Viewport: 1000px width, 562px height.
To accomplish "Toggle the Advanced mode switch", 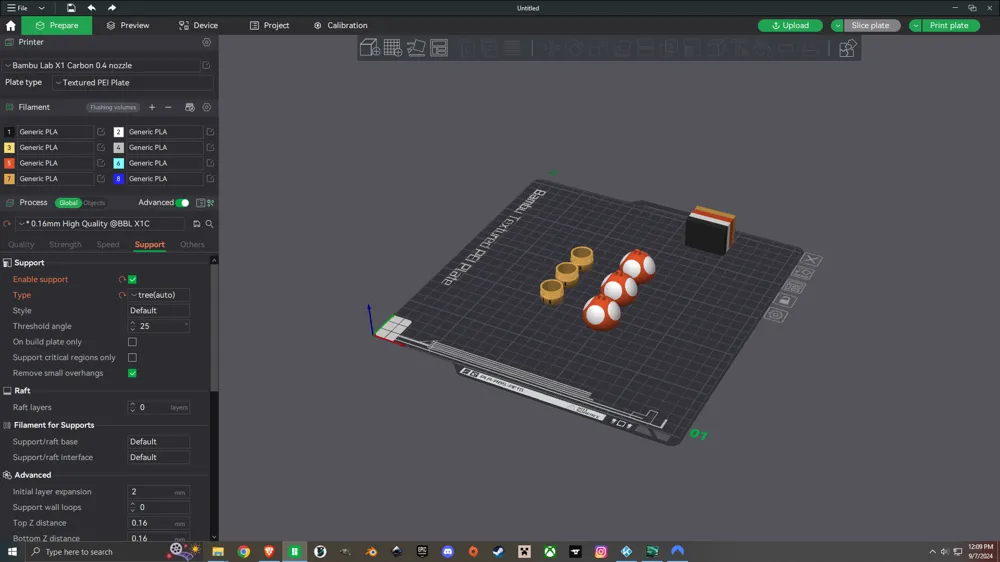I will pos(182,203).
